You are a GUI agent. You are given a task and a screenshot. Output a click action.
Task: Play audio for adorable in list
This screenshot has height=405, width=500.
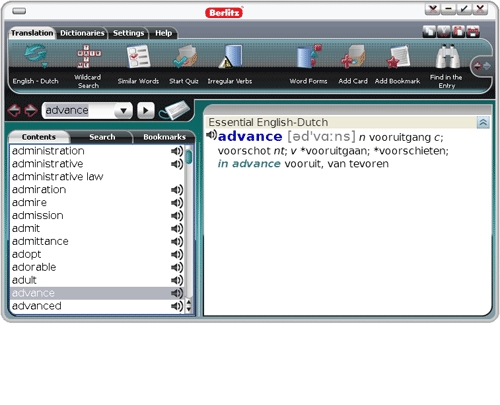coord(177,267)
